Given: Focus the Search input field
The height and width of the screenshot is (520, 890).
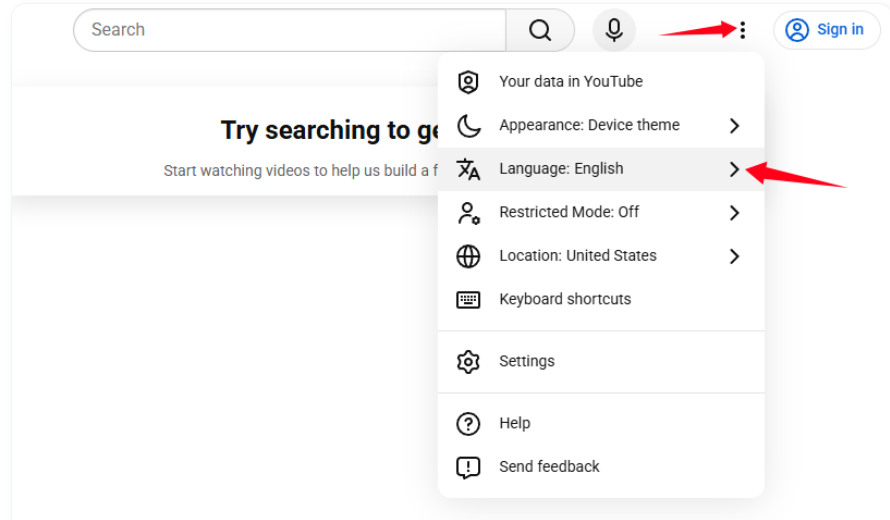Looking at the screenshot, I should pos(289,30).
